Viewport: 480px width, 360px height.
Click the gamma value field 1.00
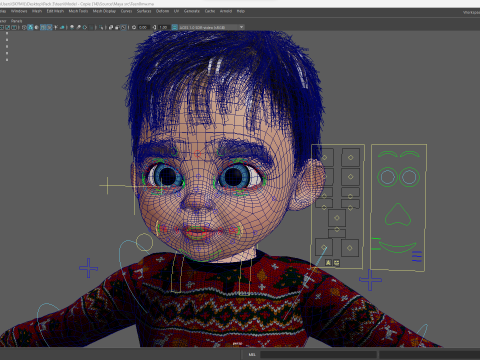click(x=164, y=27)
